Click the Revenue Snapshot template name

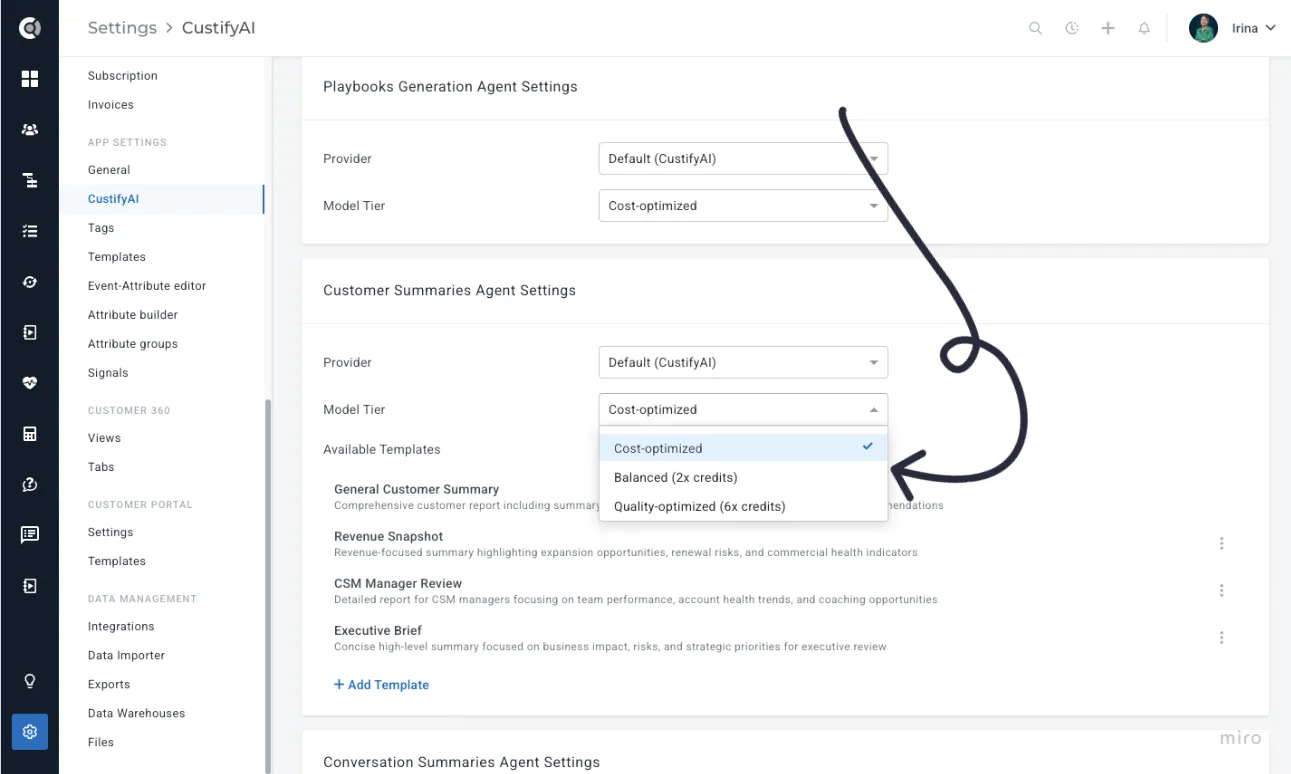389,537
